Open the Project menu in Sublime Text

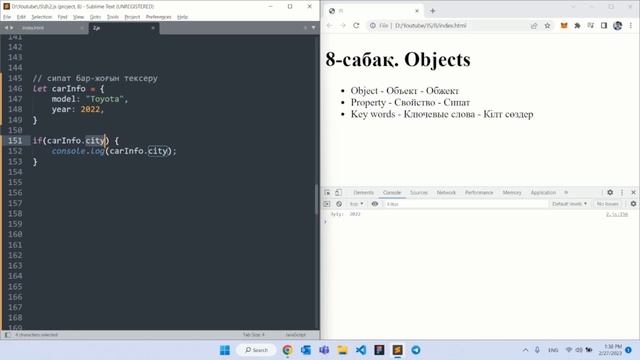[x=132, y=17]
